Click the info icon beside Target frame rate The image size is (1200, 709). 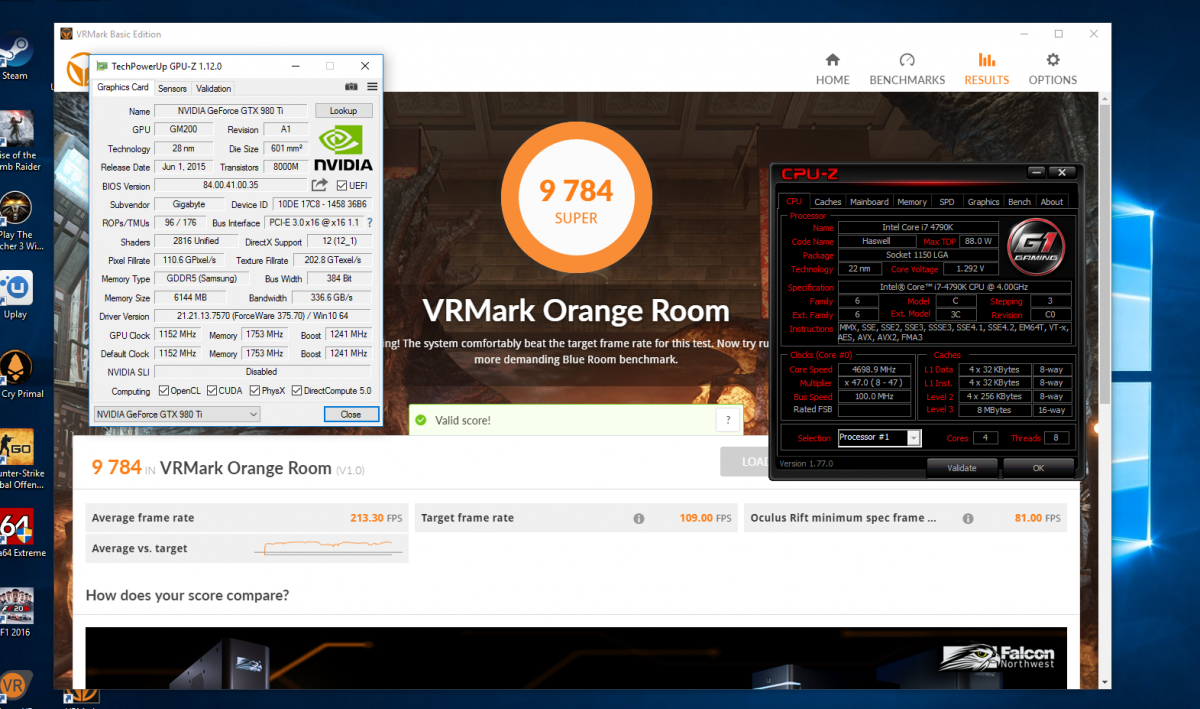tap(638, 518)
